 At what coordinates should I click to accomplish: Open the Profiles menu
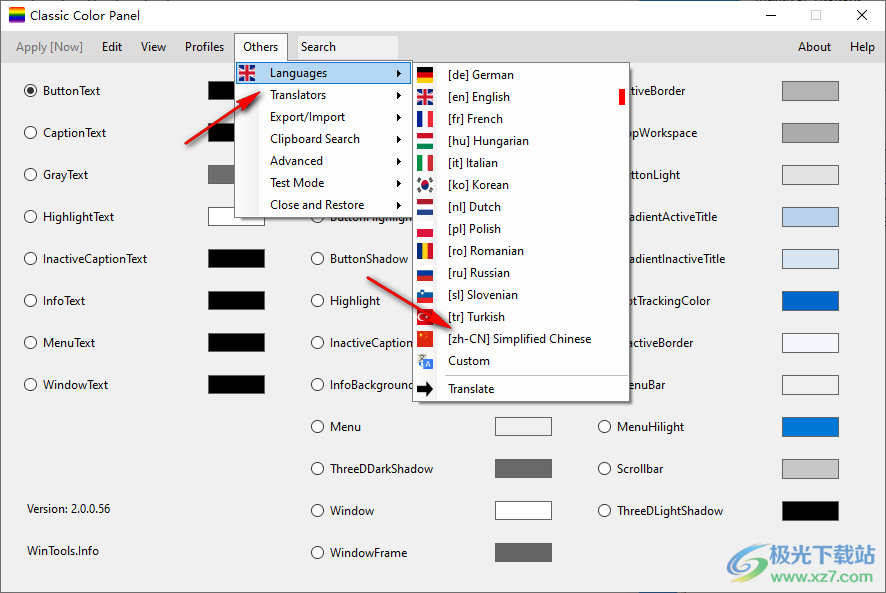(x=204, y=47)
